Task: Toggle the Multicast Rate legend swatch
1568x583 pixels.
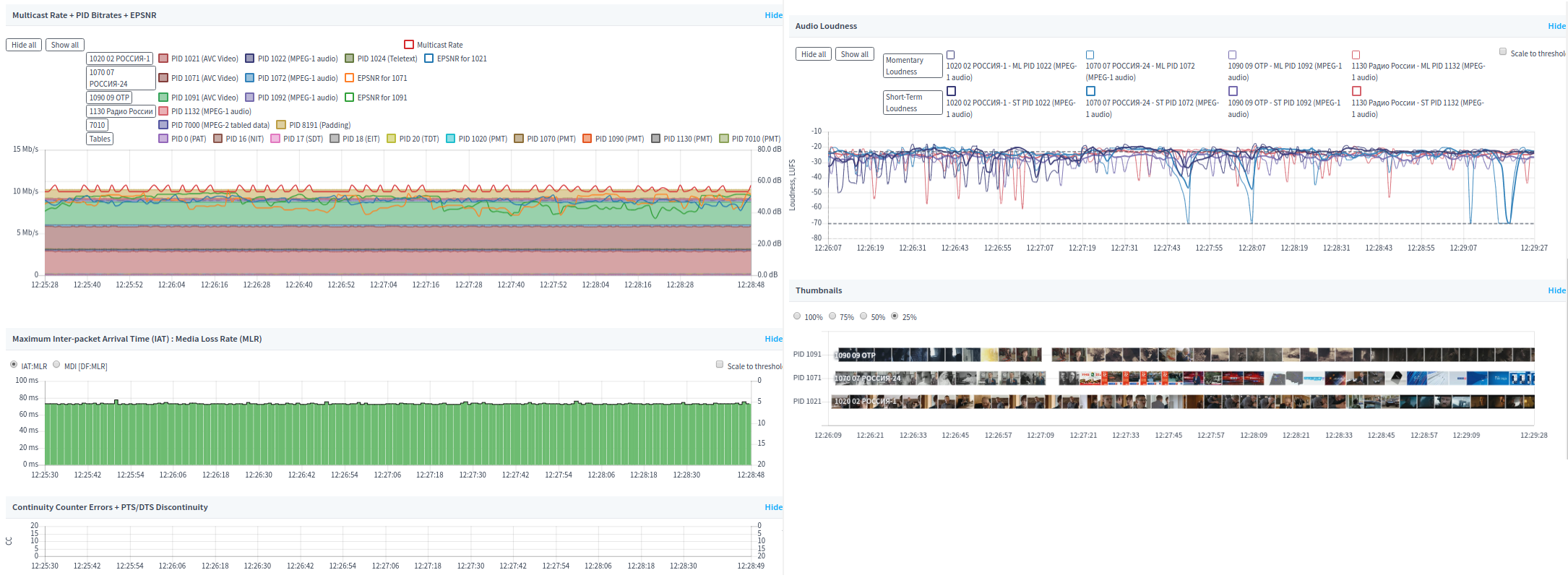Action: pos(409,45)
